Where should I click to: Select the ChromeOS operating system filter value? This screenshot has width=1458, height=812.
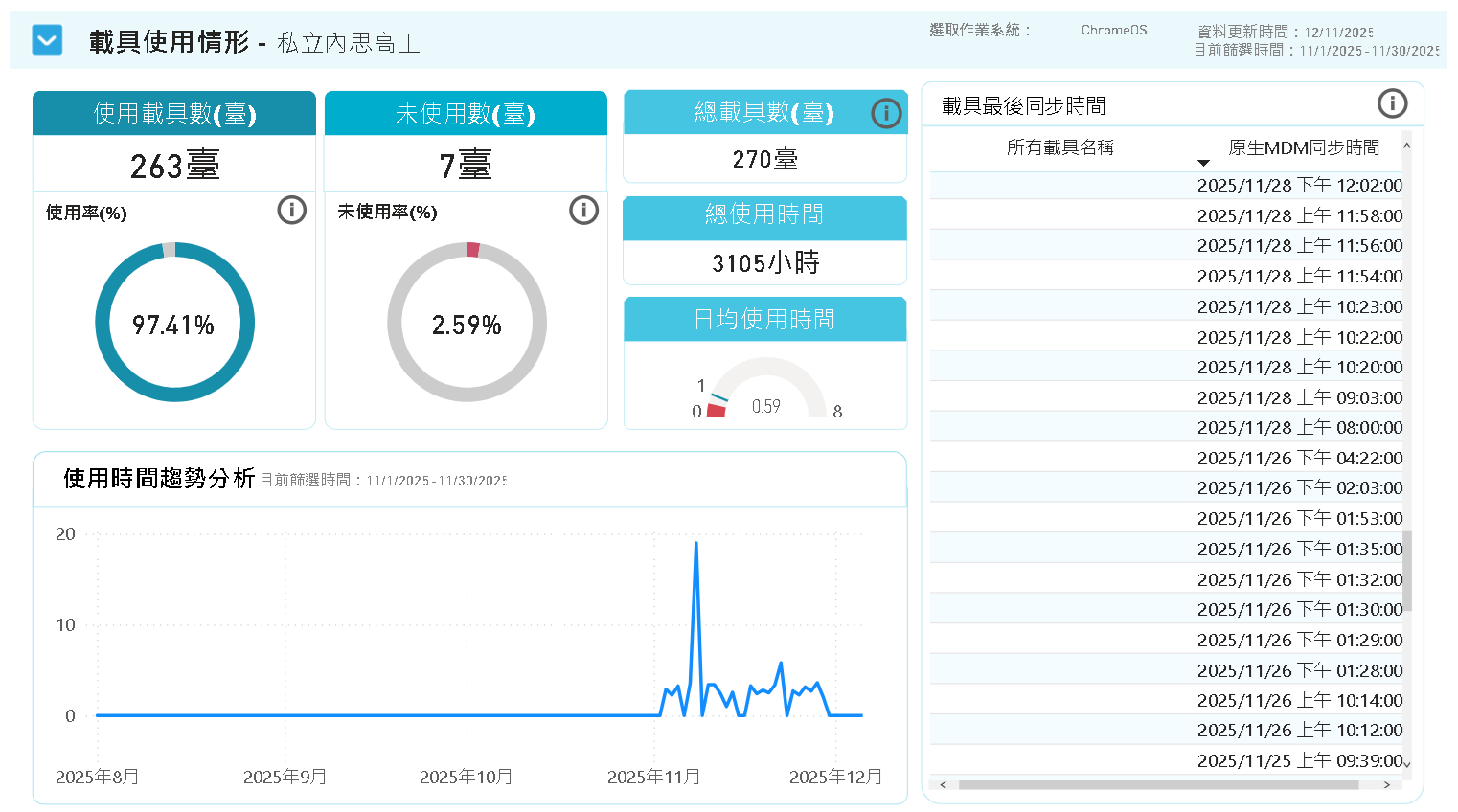tap(1114, 30)
